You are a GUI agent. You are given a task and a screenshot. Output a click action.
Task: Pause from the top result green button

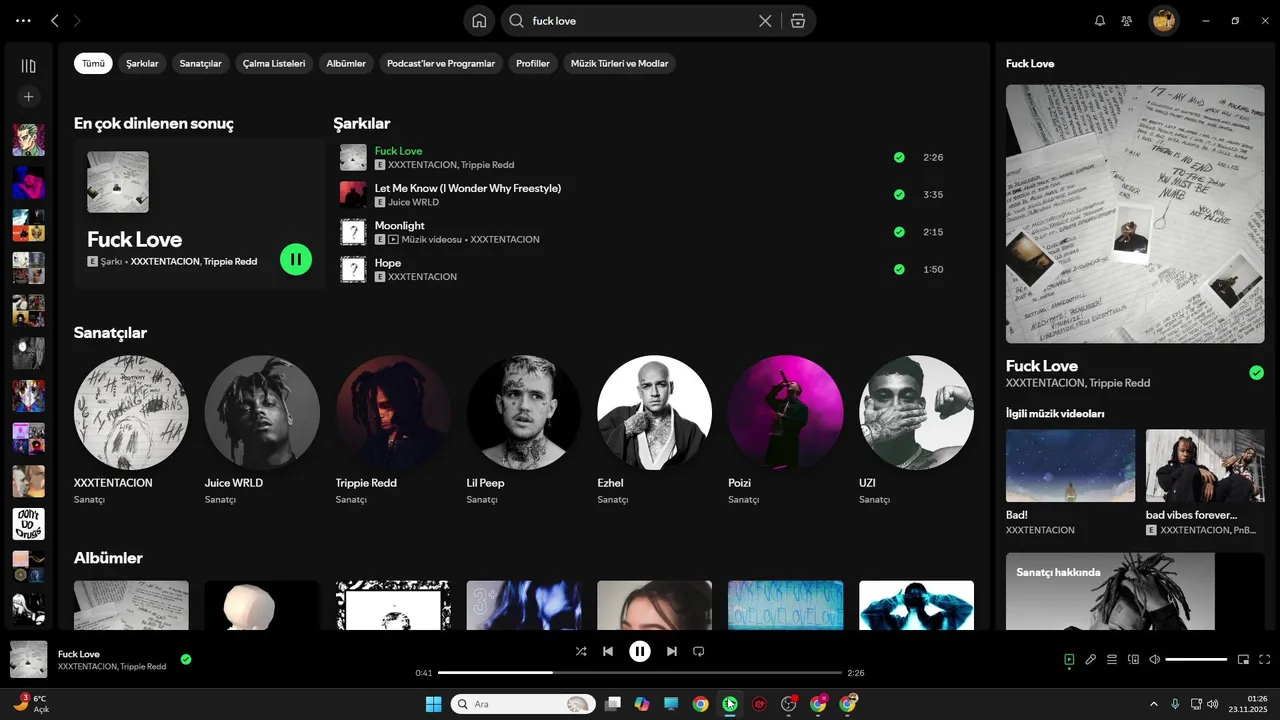[x=296, y=259]
